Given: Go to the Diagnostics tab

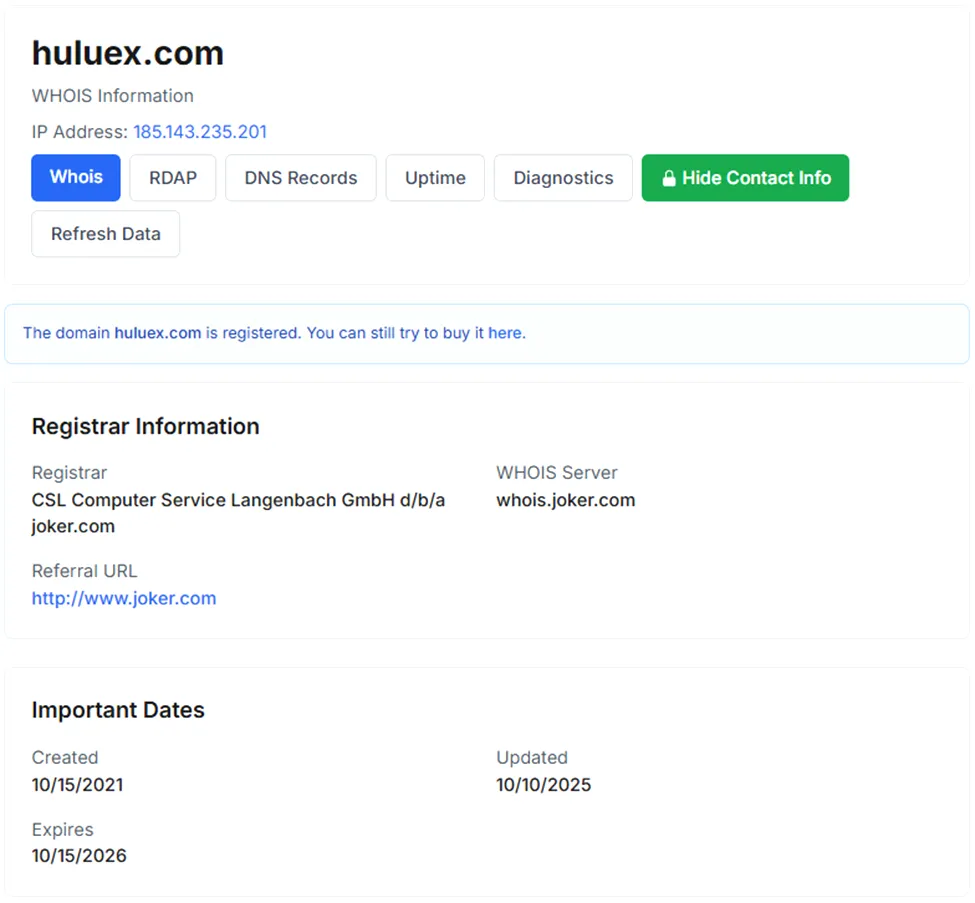Looking at the screenshot, I should [x=563, y=178].
